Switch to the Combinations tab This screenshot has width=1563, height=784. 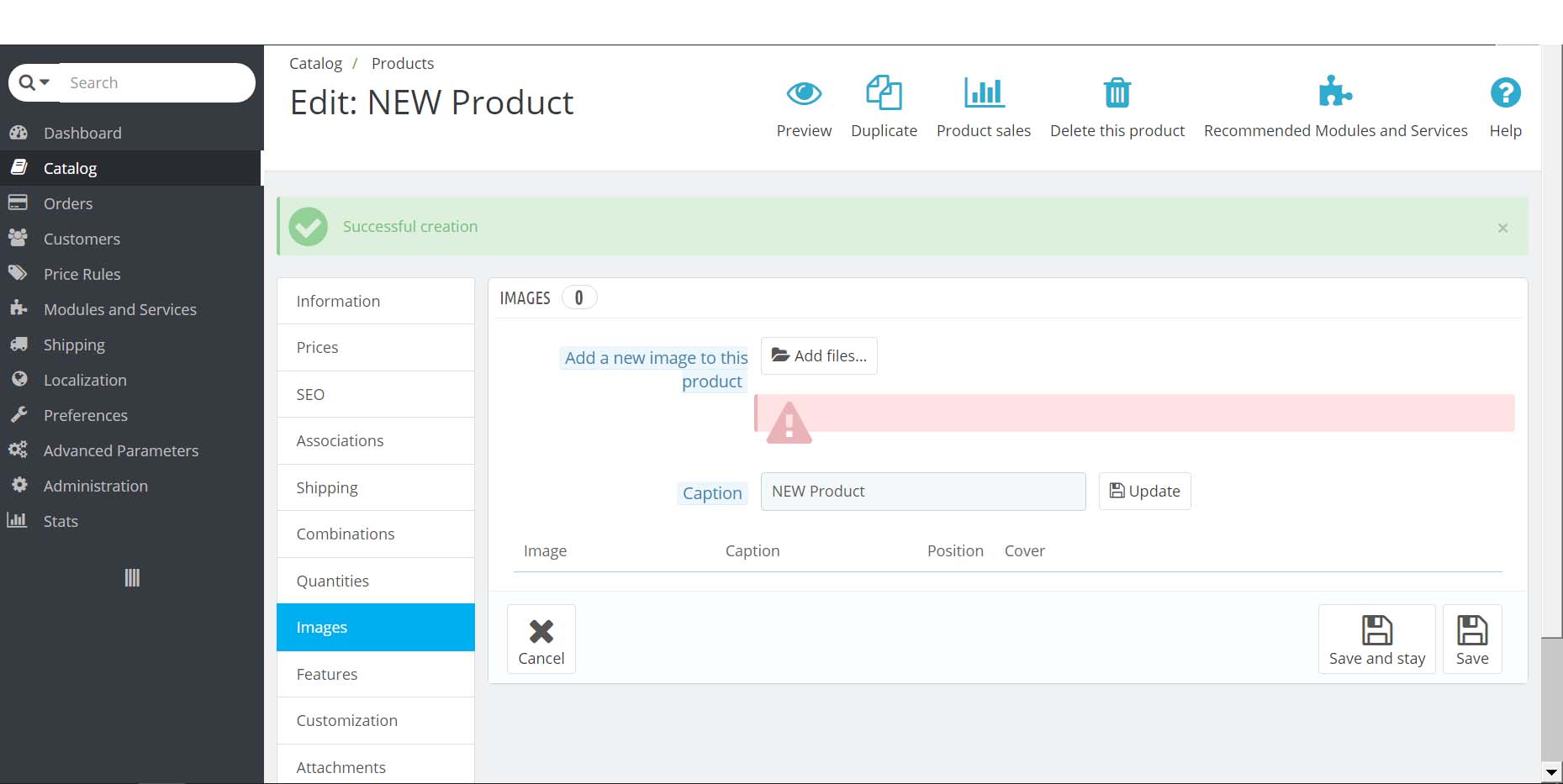pos(376,534)
